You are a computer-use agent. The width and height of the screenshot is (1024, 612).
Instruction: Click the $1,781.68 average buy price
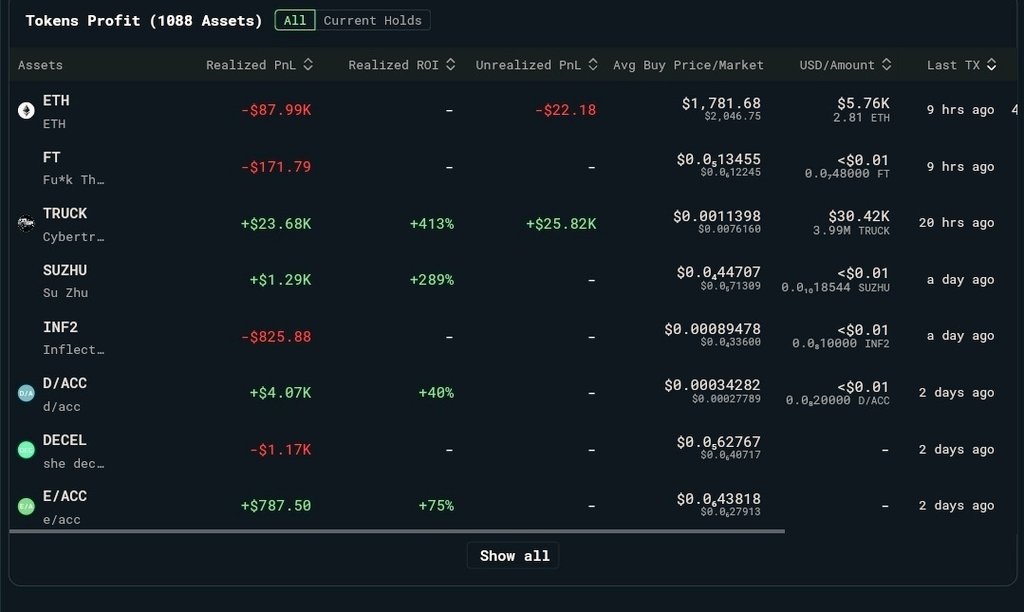722,103
